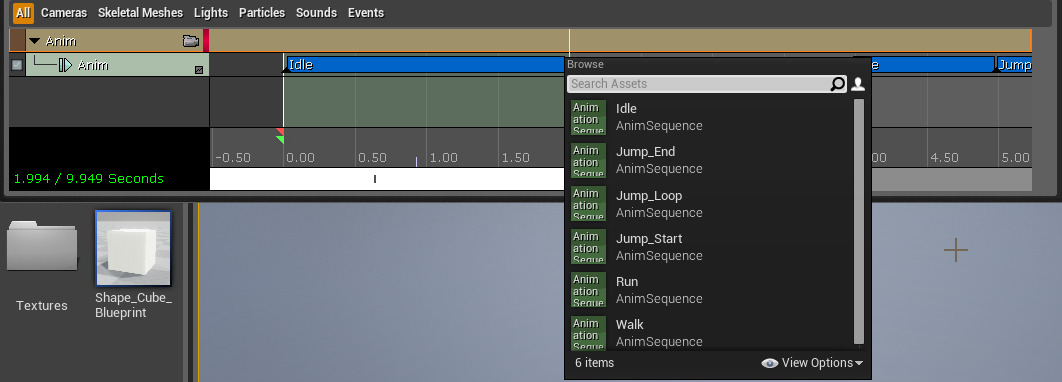Image resolution: width=1062 pixels, height=382 pixels.
Task: Toggle the Anim track checkbox
Action: [17, 65]
